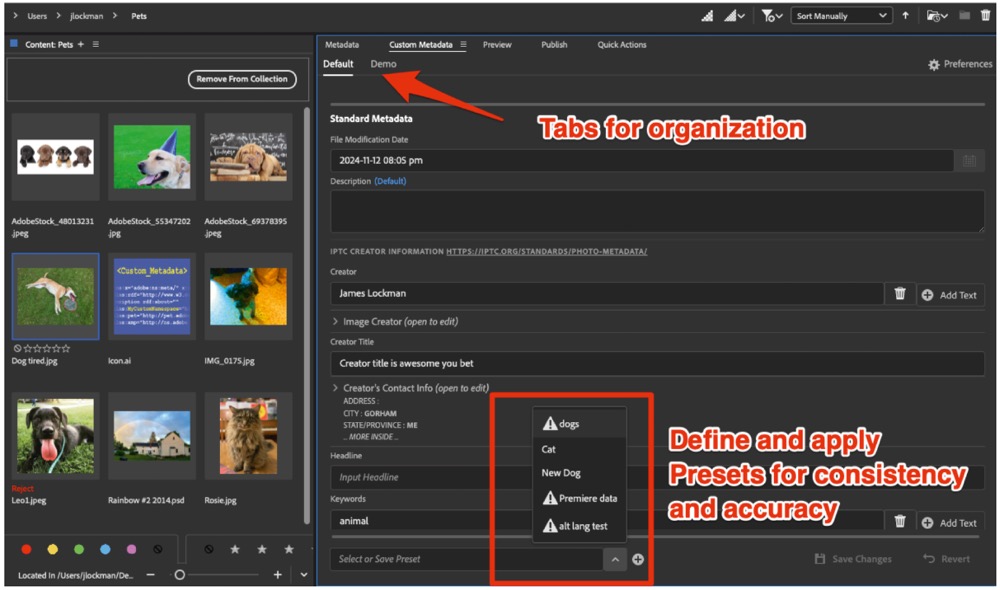Click the plus icon beside preset field
The image size is (1000, 590).
pos(638,559)
